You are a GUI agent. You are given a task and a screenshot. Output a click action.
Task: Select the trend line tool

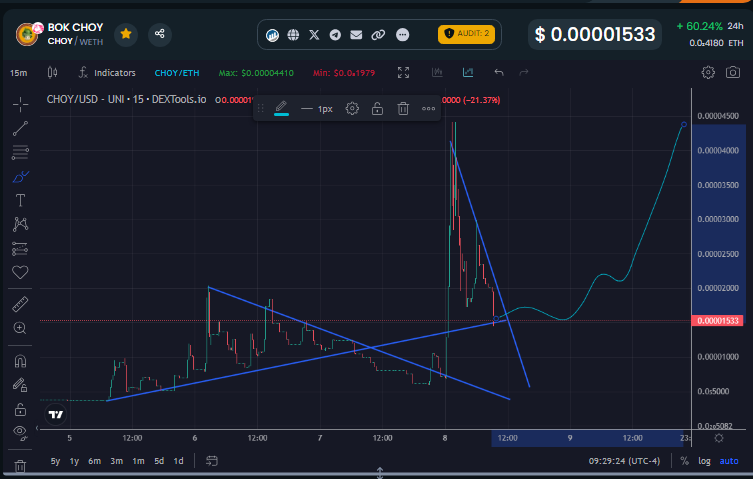pos(20,128)
